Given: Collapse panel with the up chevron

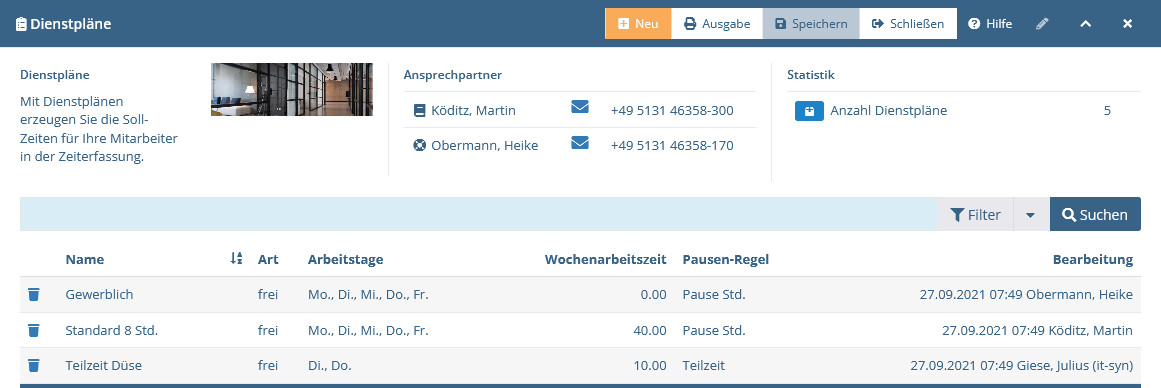Looking at the screenshot, I should [x=1085, y=24].
